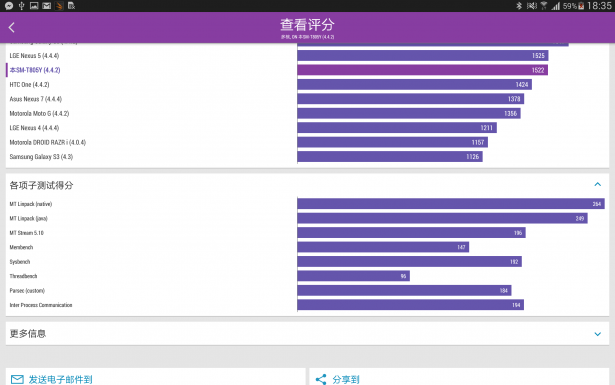Open the 更多信息 panel header

[x=307, y=334]
